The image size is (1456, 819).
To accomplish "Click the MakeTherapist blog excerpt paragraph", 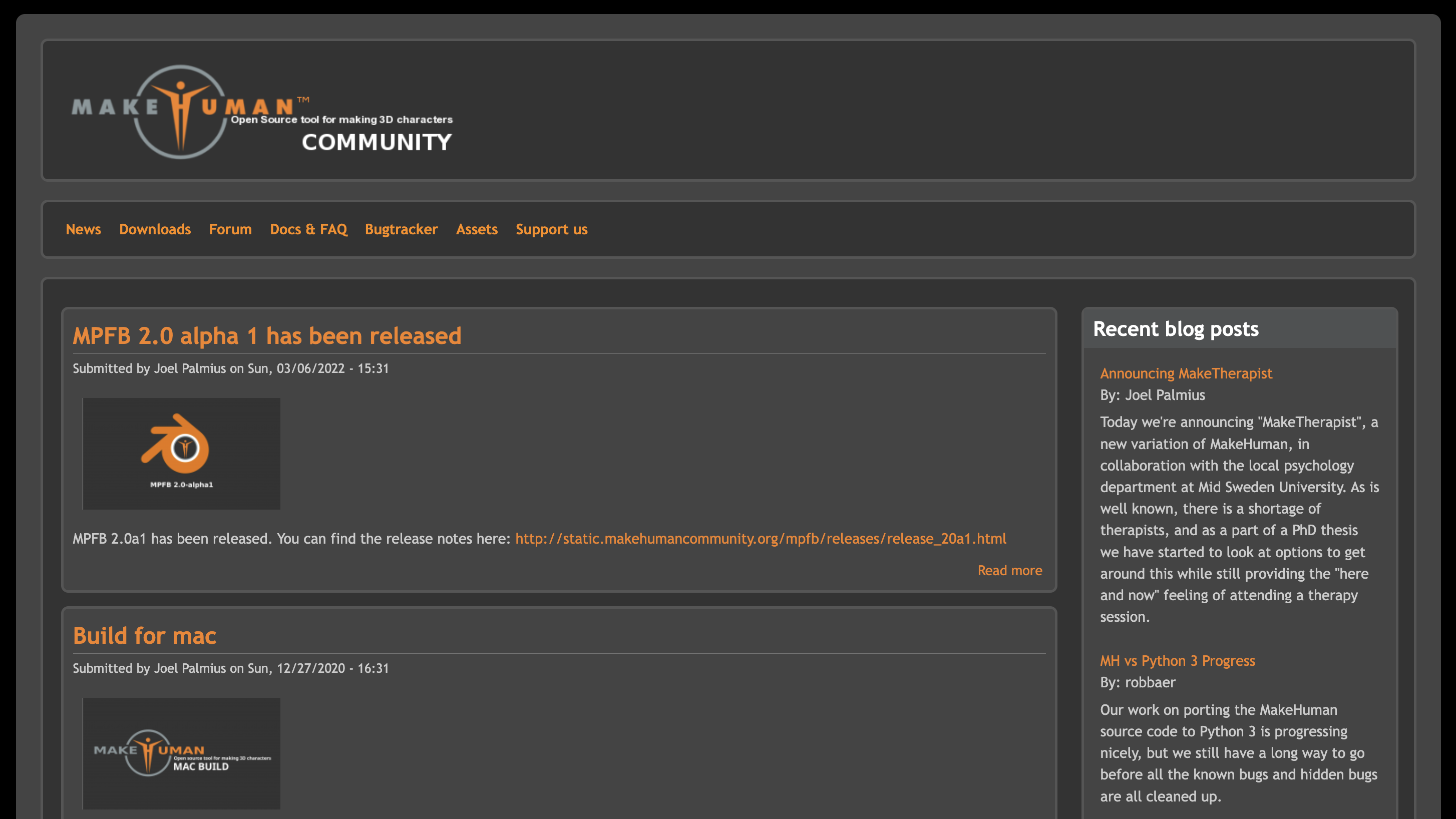I will click(1240, 520).
